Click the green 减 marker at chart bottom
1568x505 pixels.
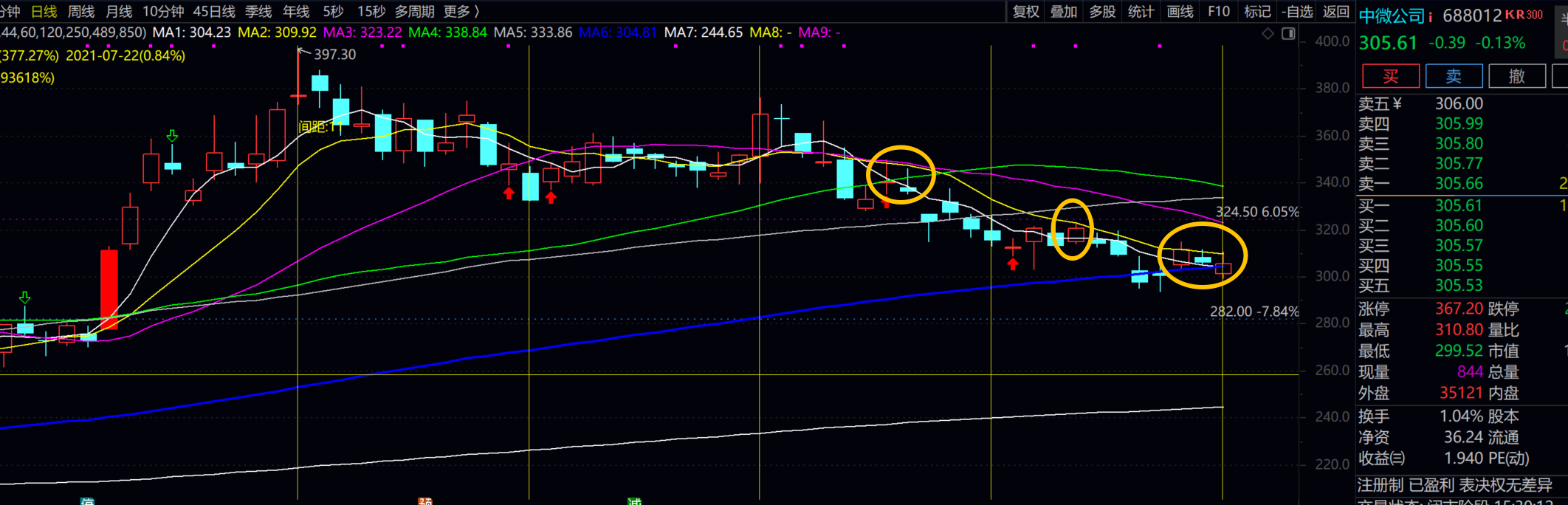[634, 501]
